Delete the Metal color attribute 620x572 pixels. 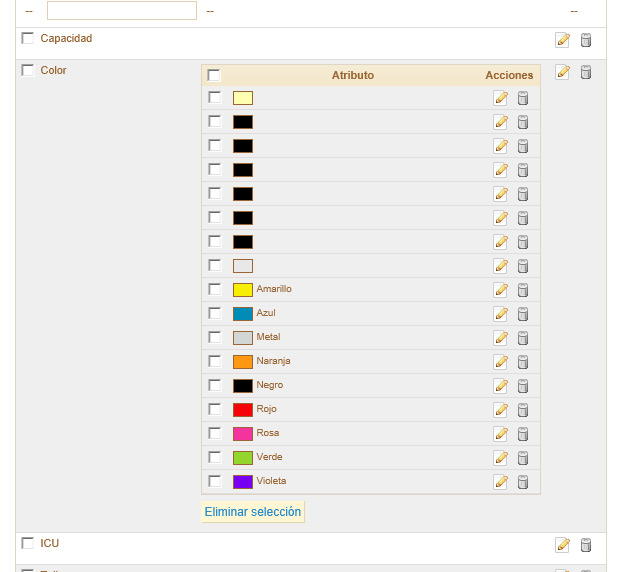[x=523, y=338]
